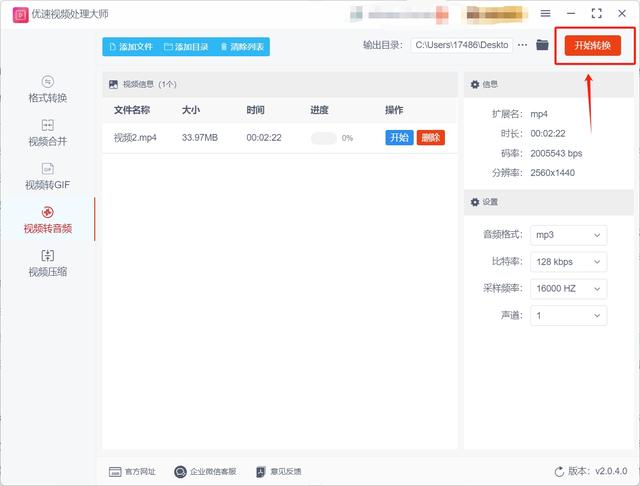This screenshot has height=486, width=640.
Task: Click the gear icon beside 信息
Action: (475, 84)
